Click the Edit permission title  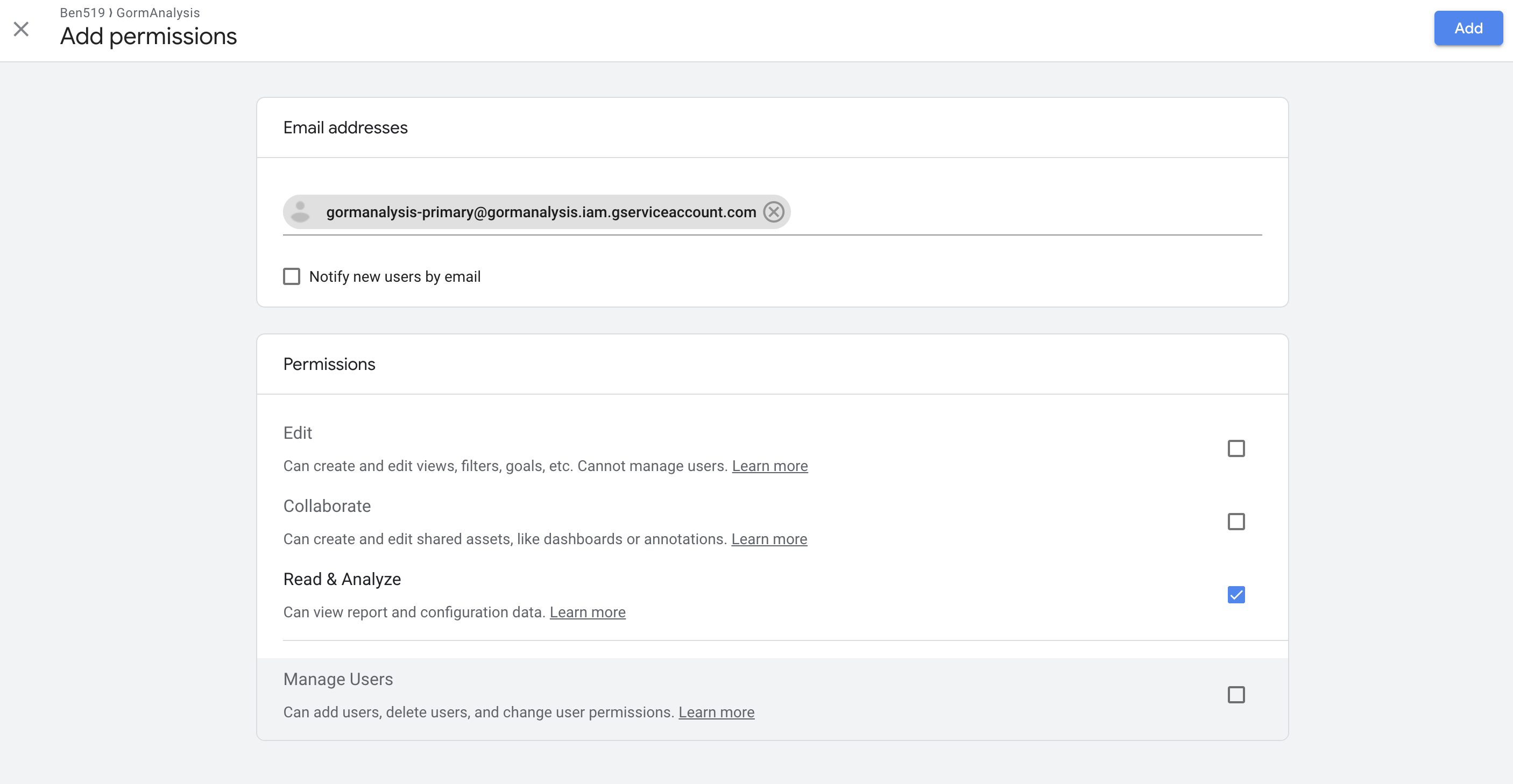(297, 432)
